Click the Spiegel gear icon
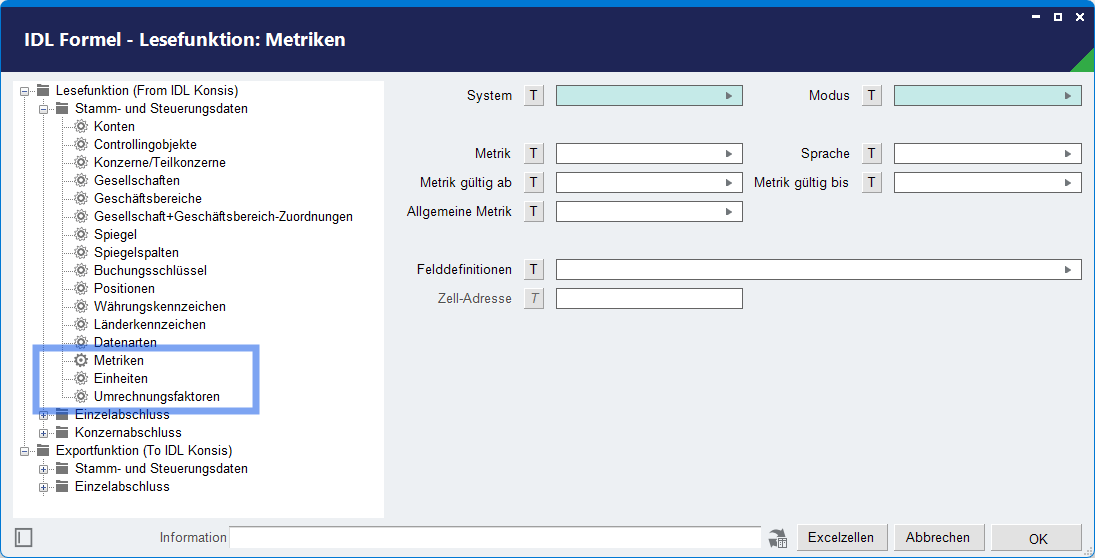1095x558 pixels. click(82, 235)
